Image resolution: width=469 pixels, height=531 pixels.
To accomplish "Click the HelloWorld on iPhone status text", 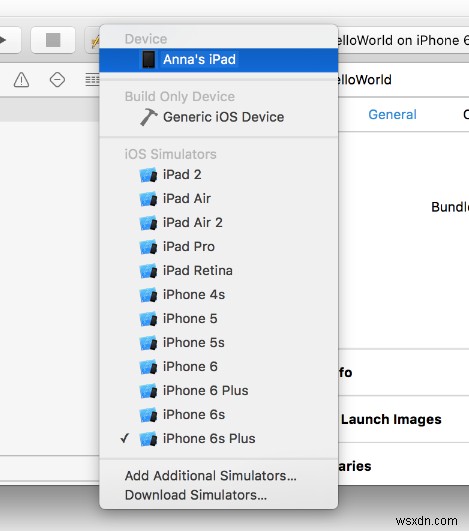I will click(x=403, y=41).
